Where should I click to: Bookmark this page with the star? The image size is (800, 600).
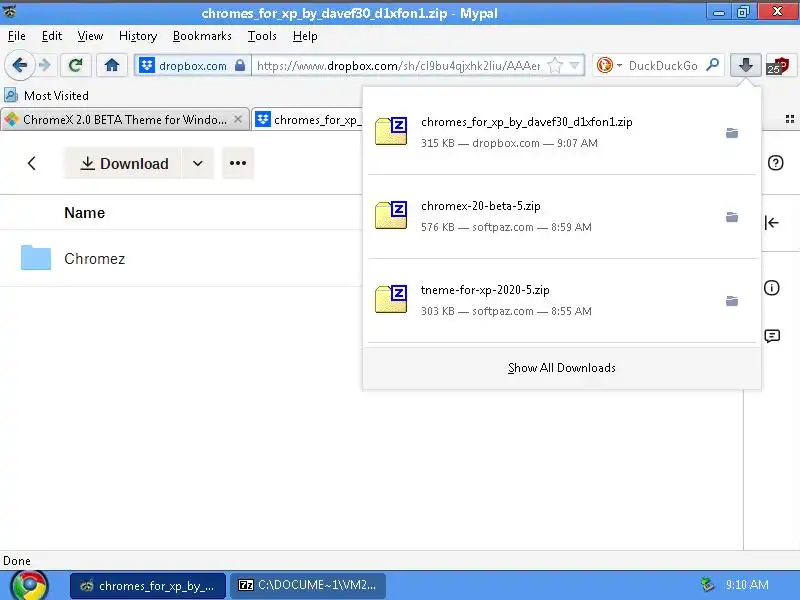pos(555,65)
